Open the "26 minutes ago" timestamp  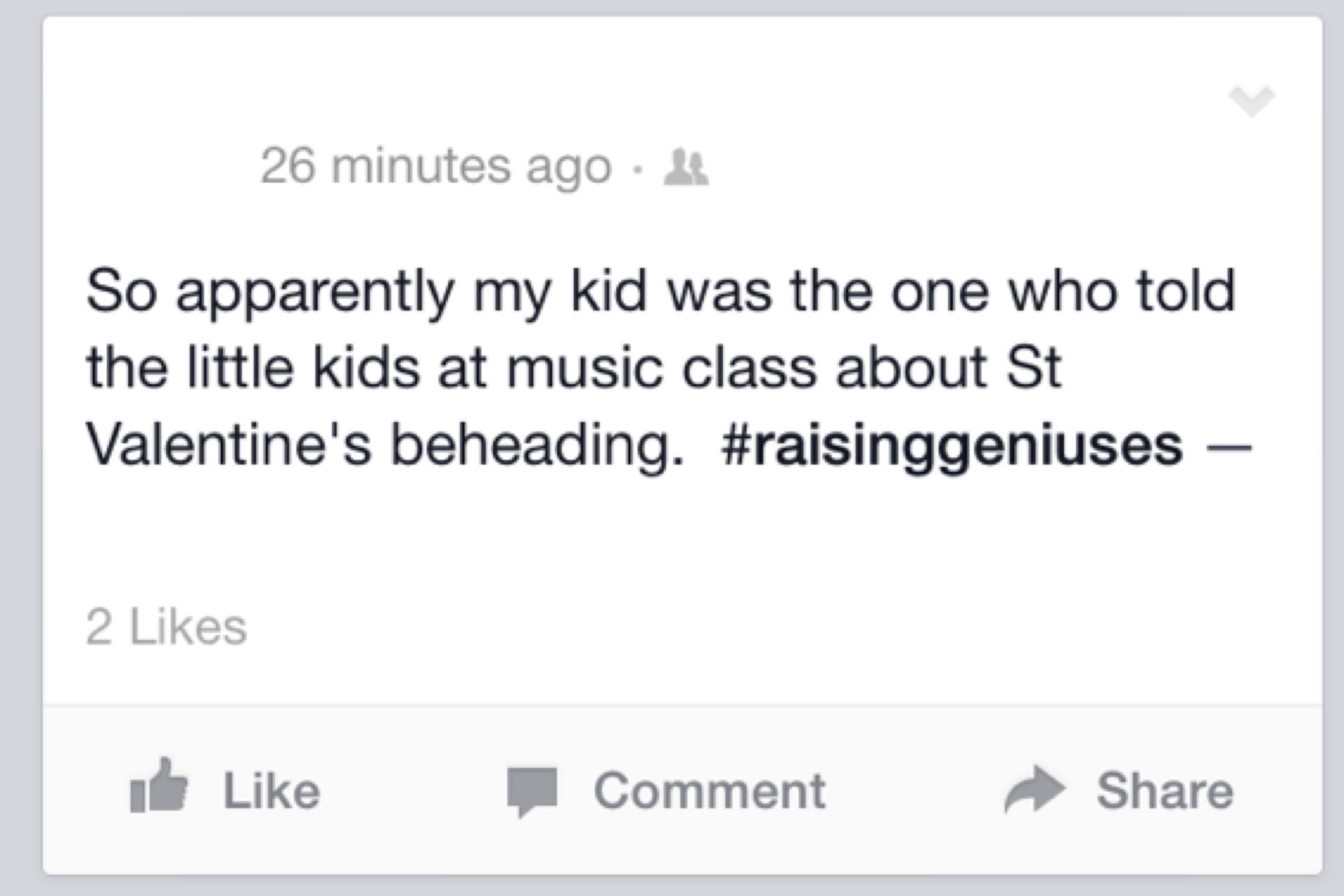tap(435, 167)
